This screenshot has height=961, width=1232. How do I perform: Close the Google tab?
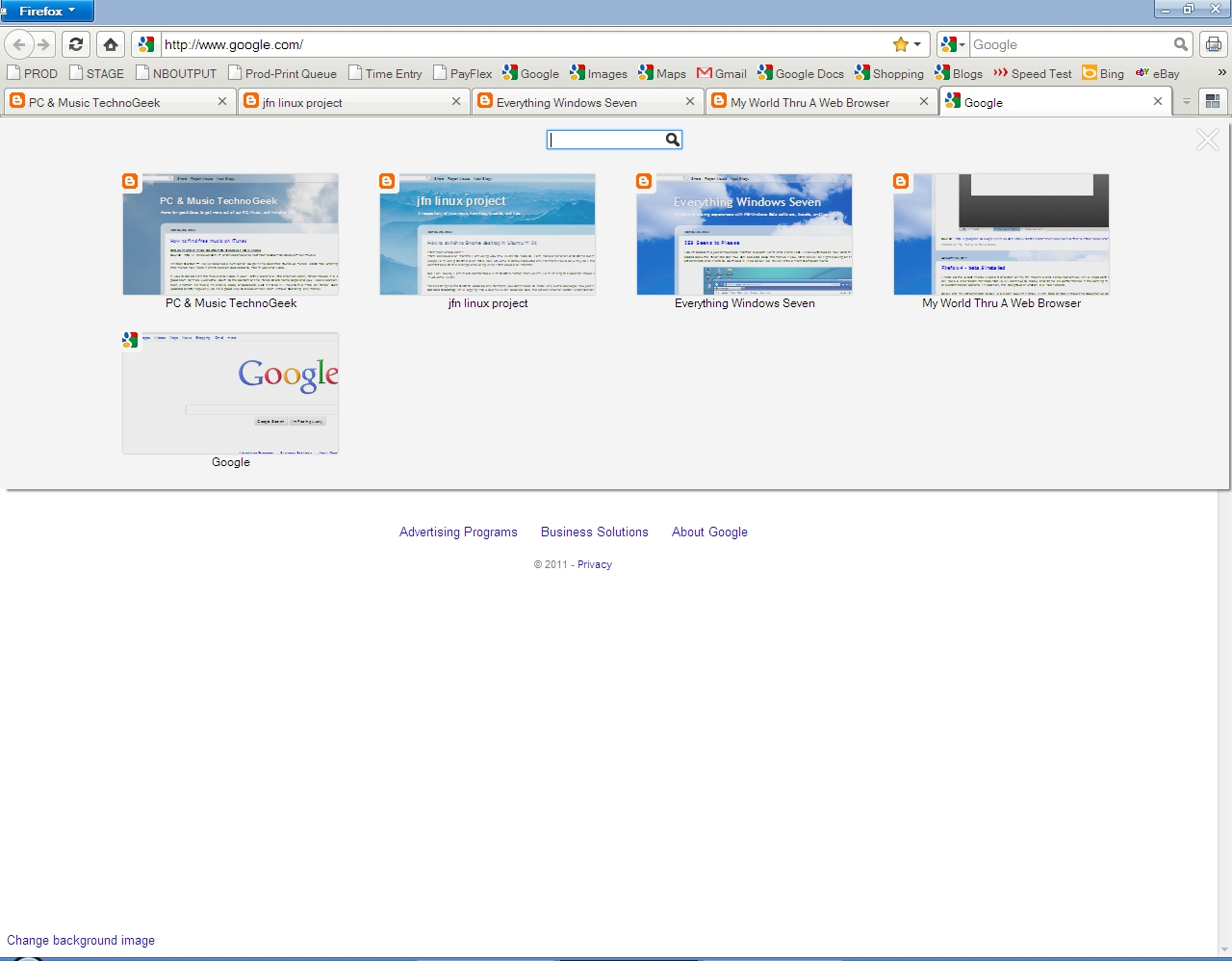click(1158, 101)
